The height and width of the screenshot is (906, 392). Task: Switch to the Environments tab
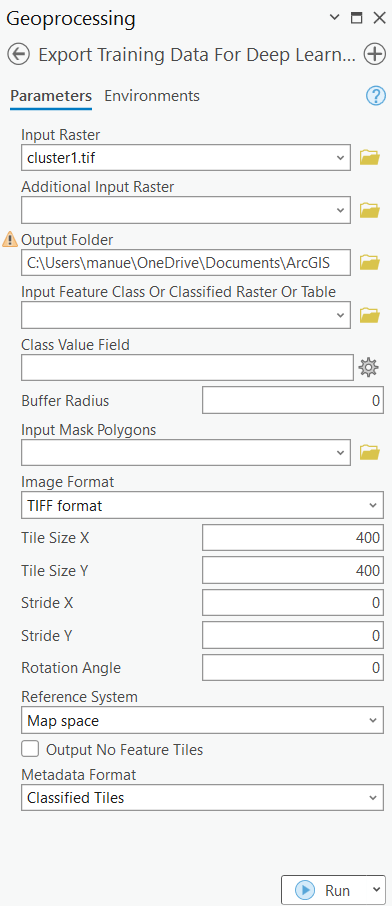point(152,95)
